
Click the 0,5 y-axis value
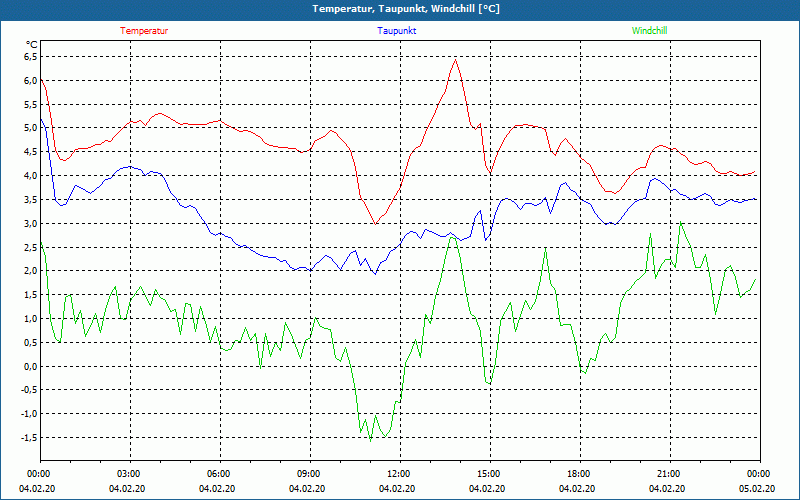coord(31,342)
